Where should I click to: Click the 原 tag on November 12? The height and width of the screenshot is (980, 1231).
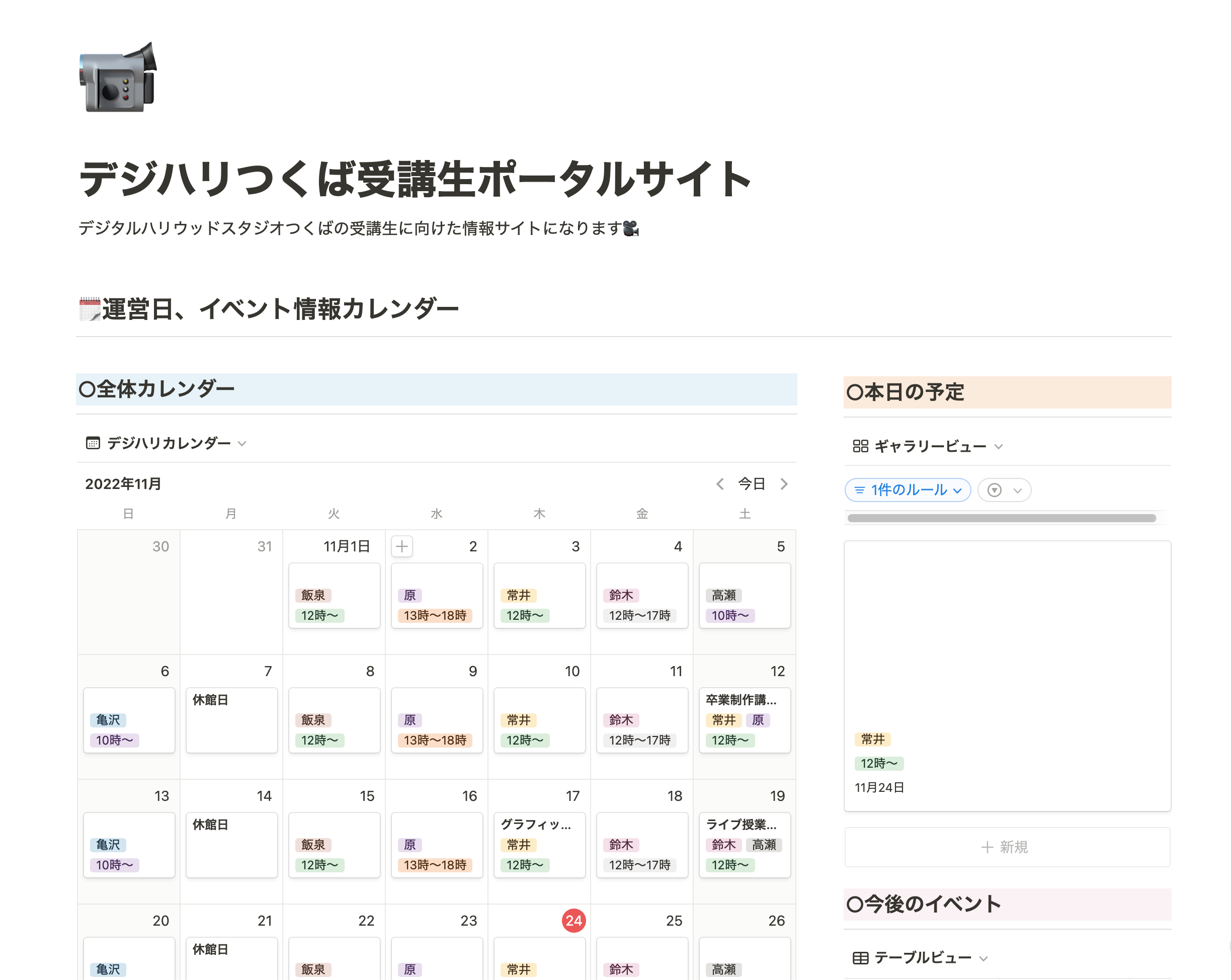click(758, 719)
